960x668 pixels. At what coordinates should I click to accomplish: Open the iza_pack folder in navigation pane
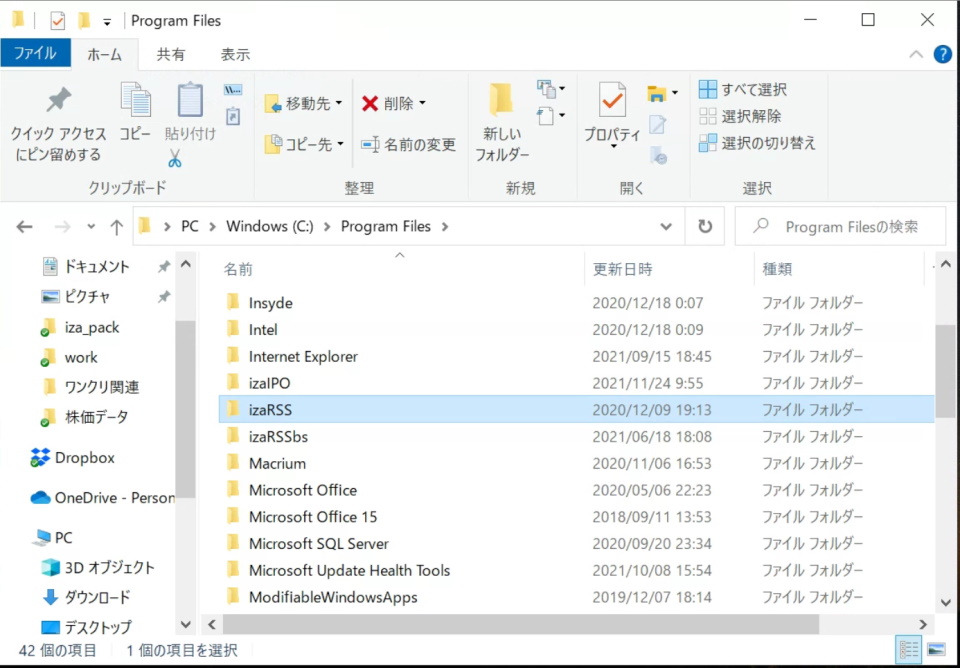point(80,328)
